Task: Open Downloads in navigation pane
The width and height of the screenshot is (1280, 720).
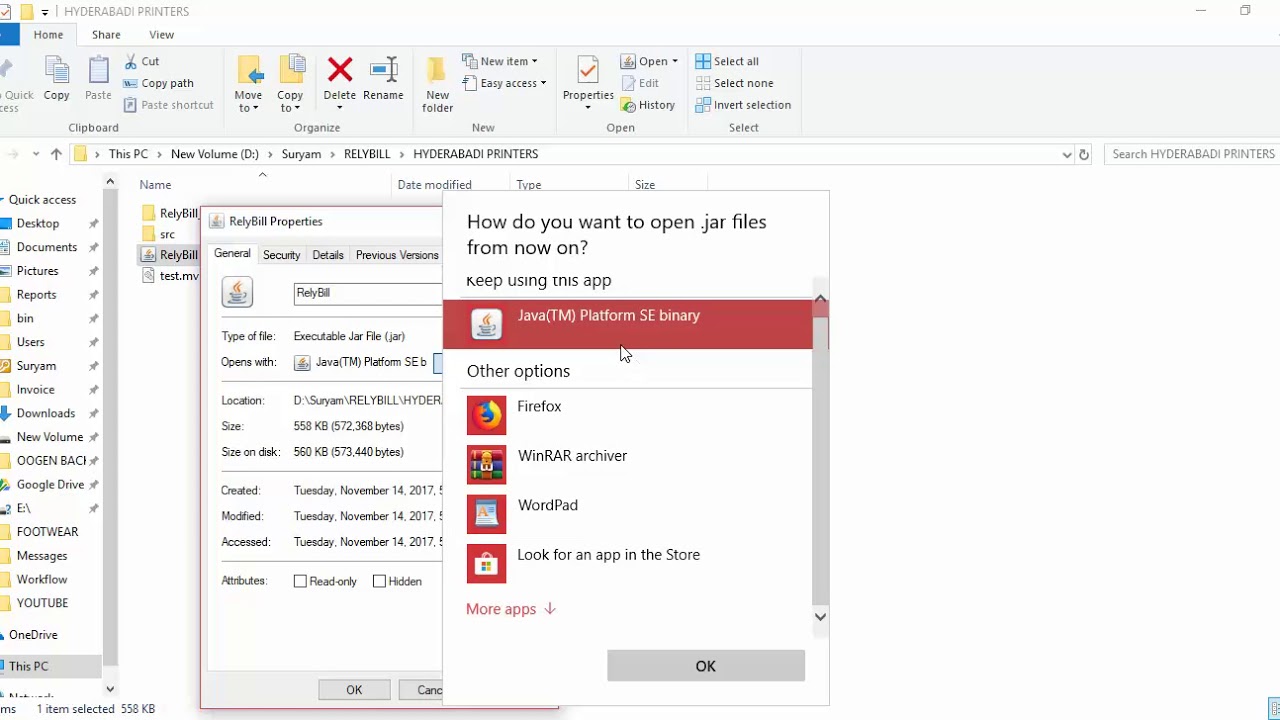Action: pos(46,413)
